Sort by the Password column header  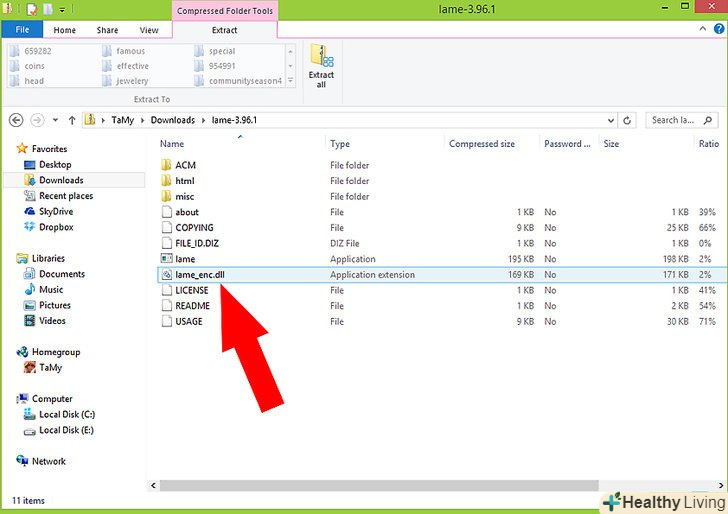click(x=567, y=144)
